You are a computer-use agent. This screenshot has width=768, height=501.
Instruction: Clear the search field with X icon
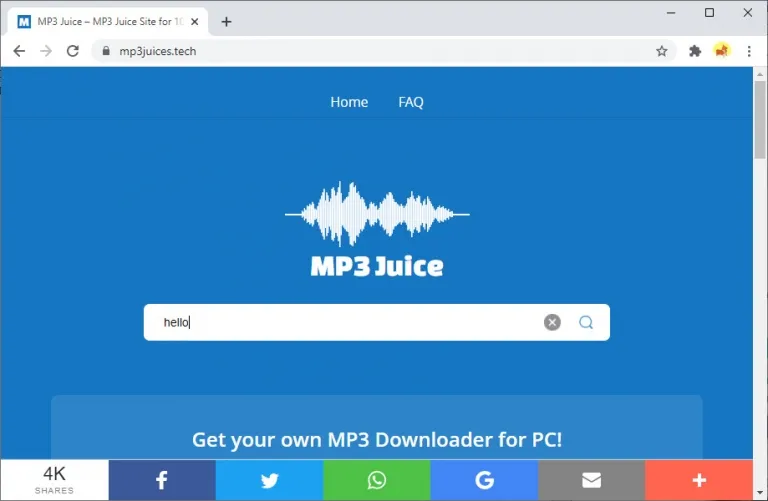[x=552, y=322]
